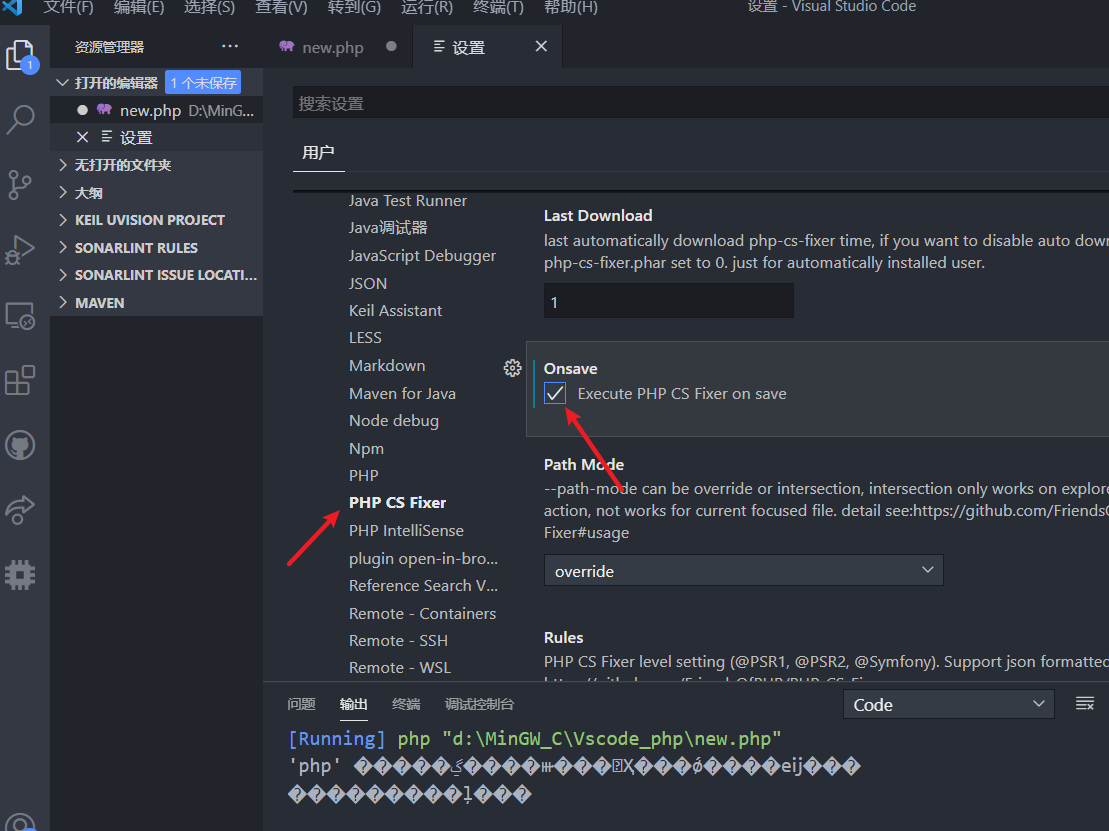
Task: Switch to the 终端 panel tab
Action: point(406,704)
